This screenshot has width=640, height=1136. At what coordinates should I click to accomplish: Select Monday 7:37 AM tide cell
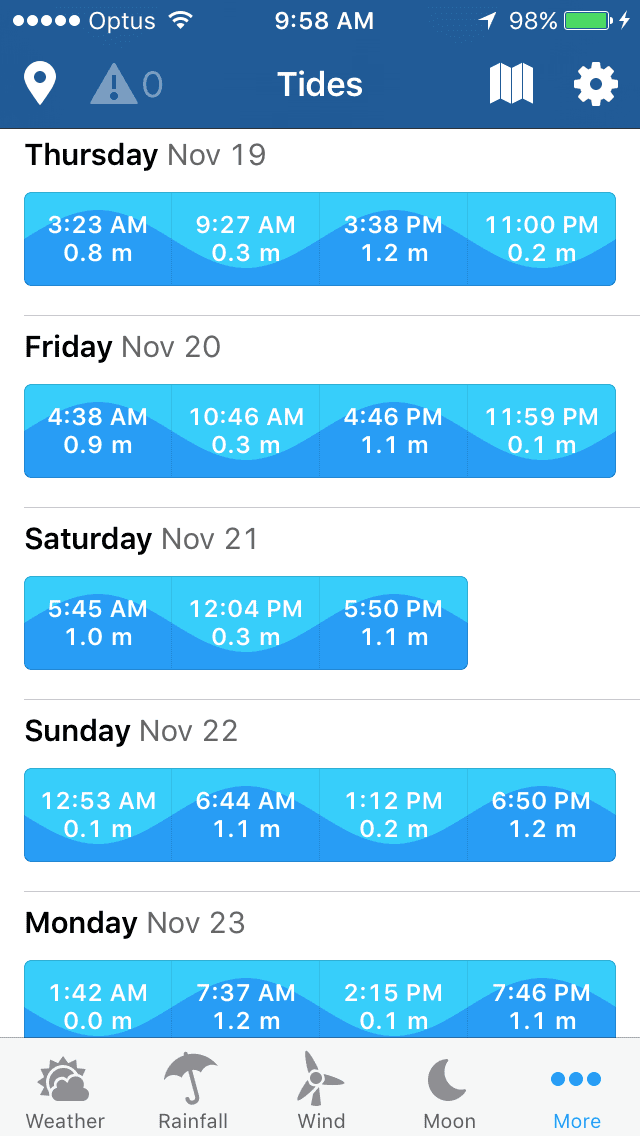[x=246, y=1000]
